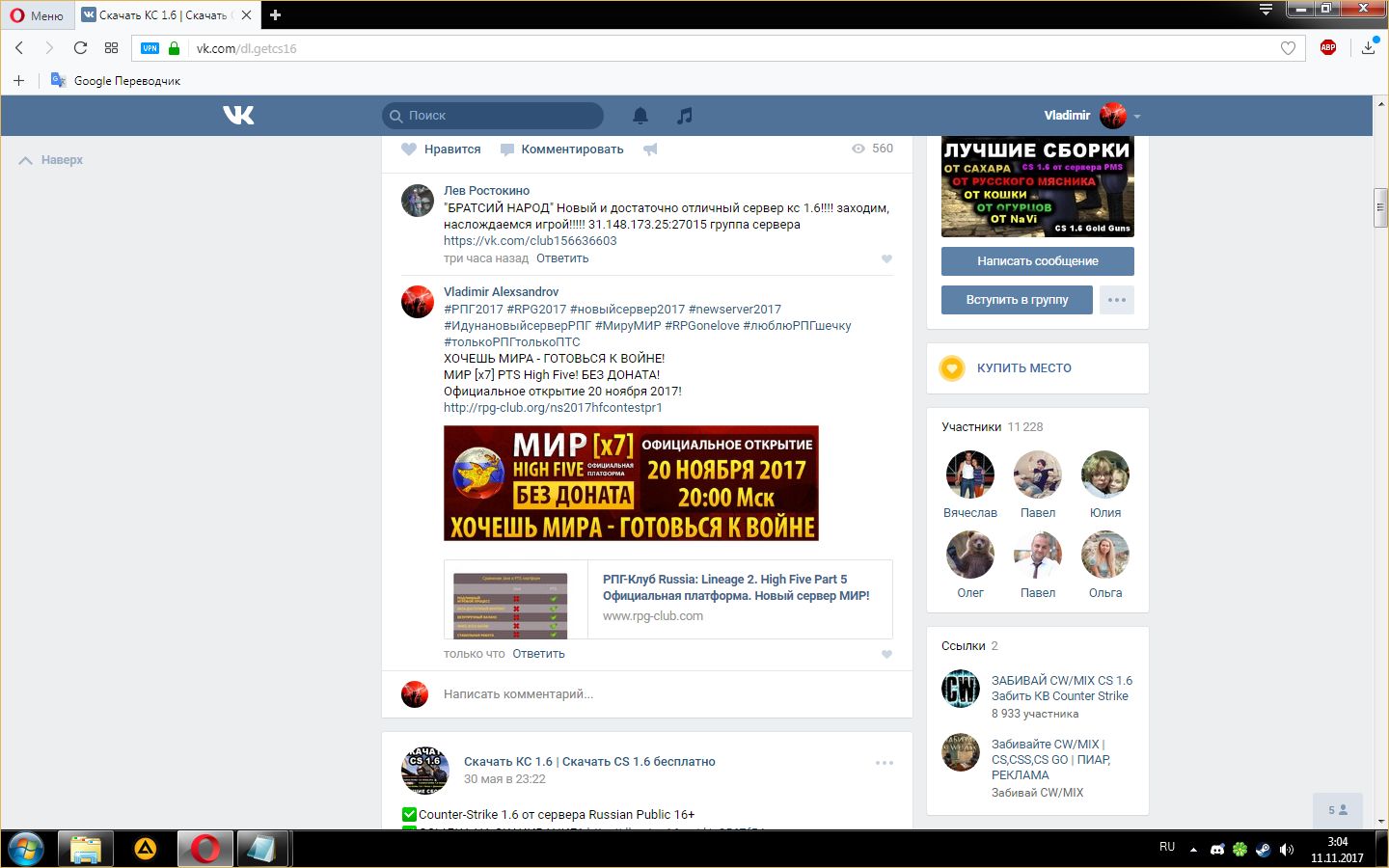Open link vk.com/club156636603
Viewport: 1389px width, 868px height.
530,241
